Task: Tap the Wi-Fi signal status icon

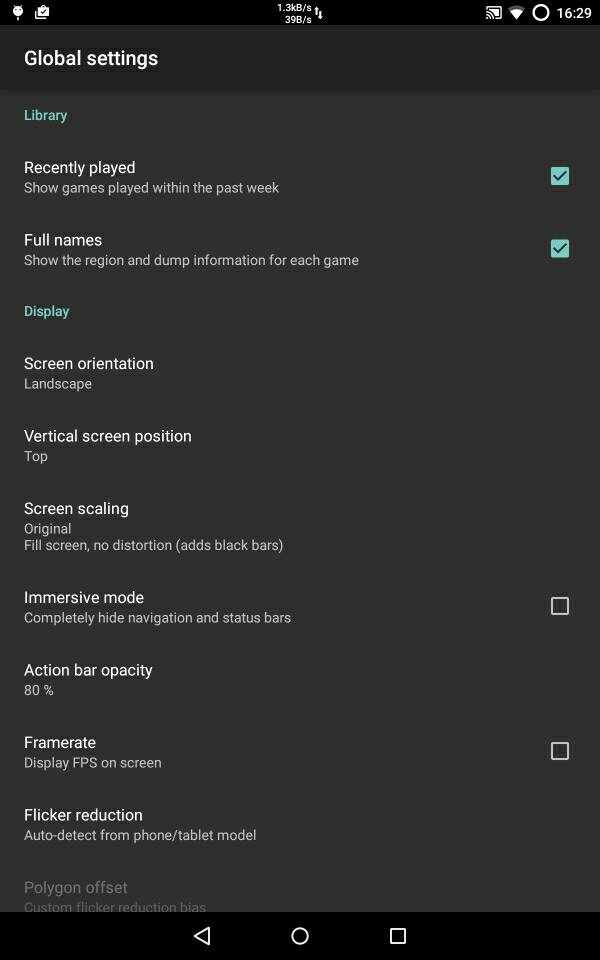Action: click(517, 13)
